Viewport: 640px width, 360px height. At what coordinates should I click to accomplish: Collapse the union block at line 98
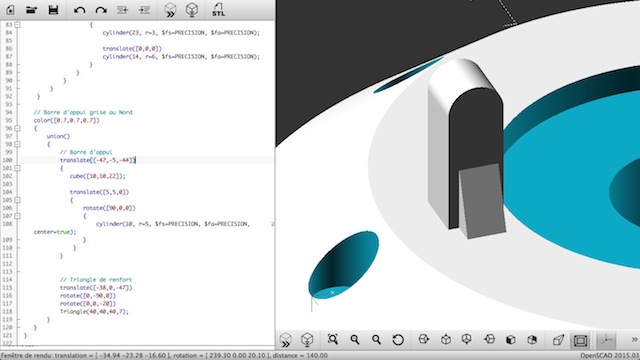point(17,144)
